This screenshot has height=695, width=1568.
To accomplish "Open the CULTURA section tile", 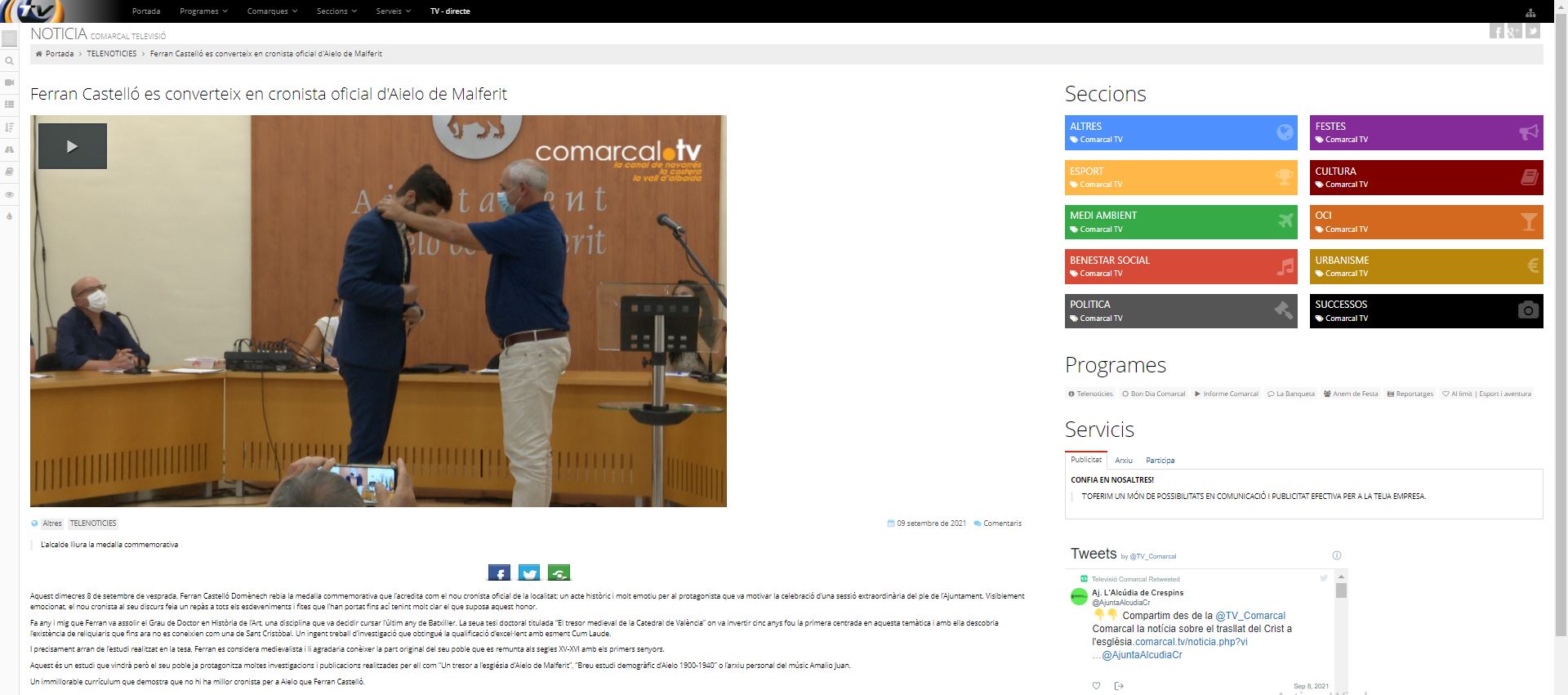I will click(x=1425, y=177).
